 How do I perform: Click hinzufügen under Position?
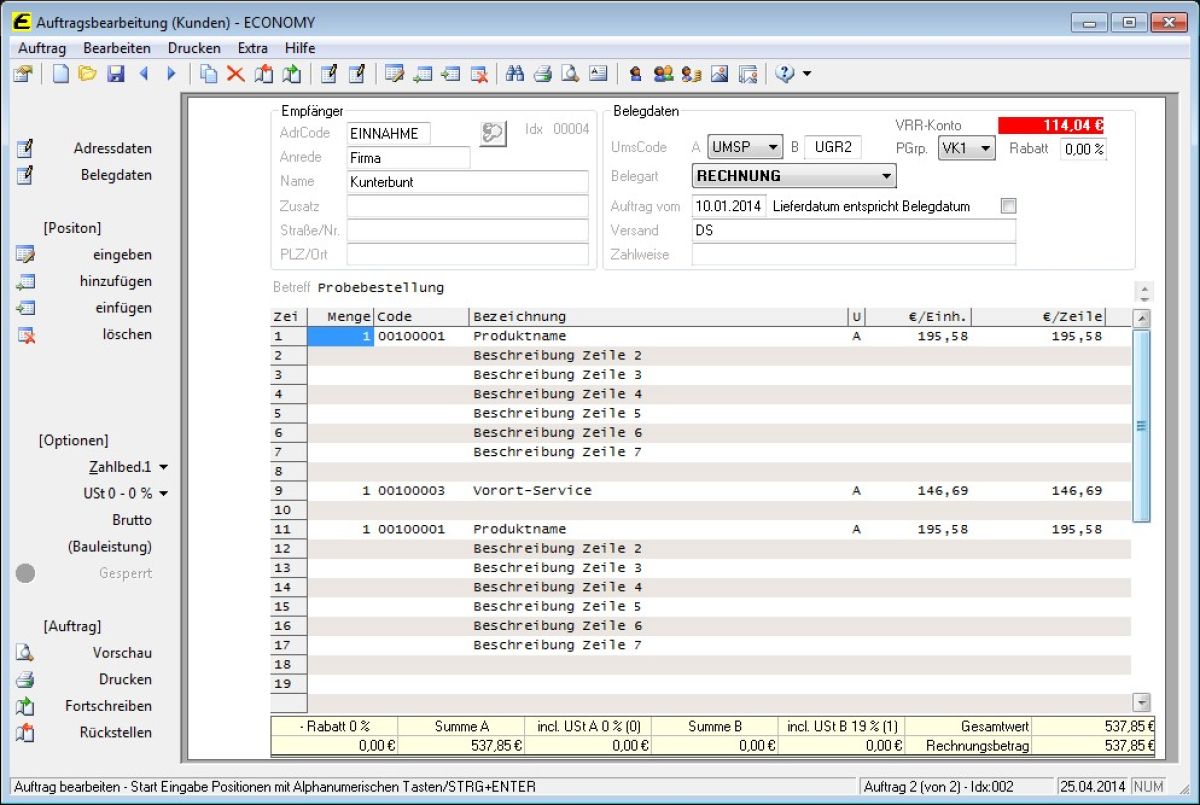116,281
